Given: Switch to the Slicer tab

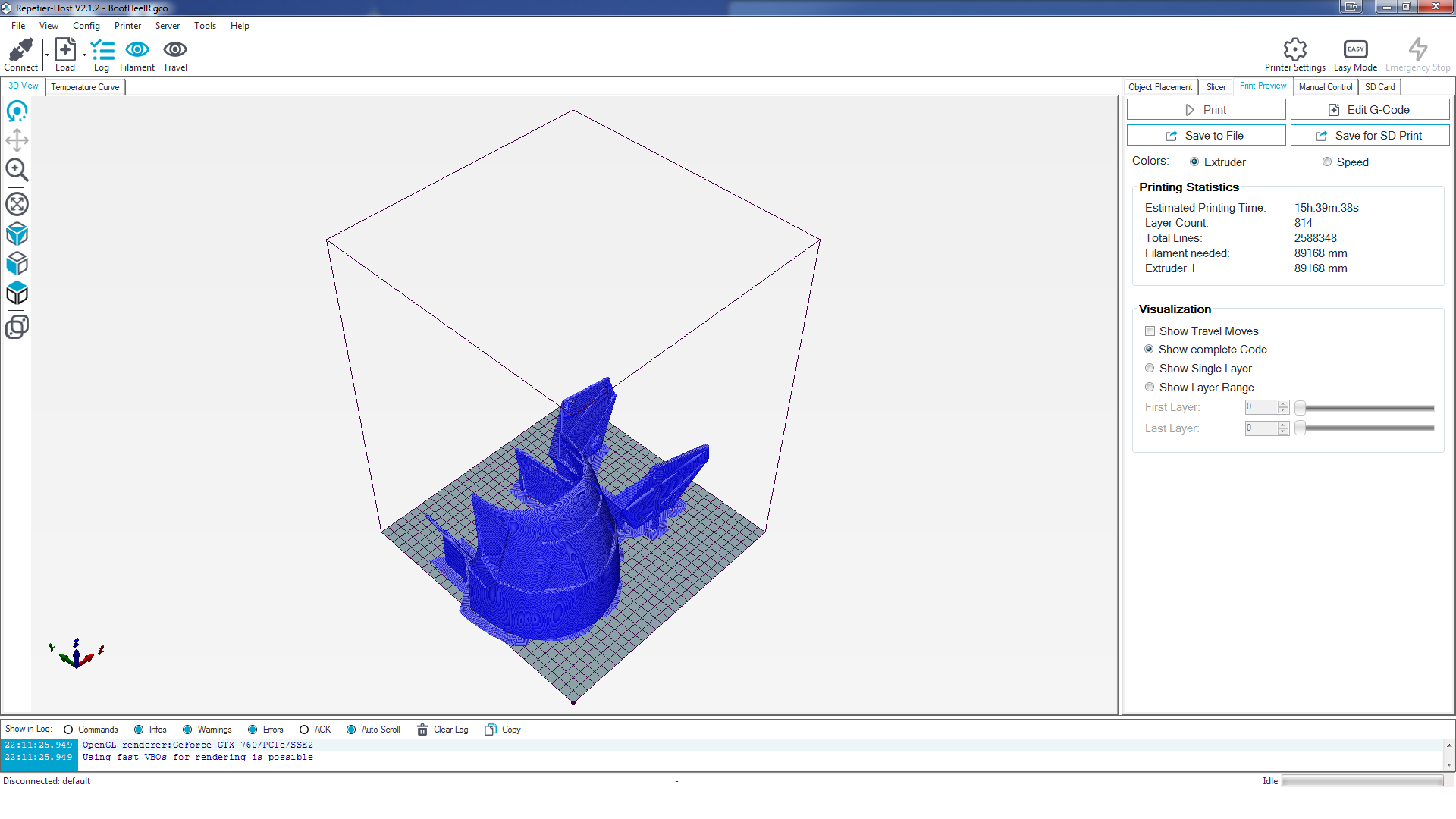Looking at the screenshot, I should [1216, 87].
